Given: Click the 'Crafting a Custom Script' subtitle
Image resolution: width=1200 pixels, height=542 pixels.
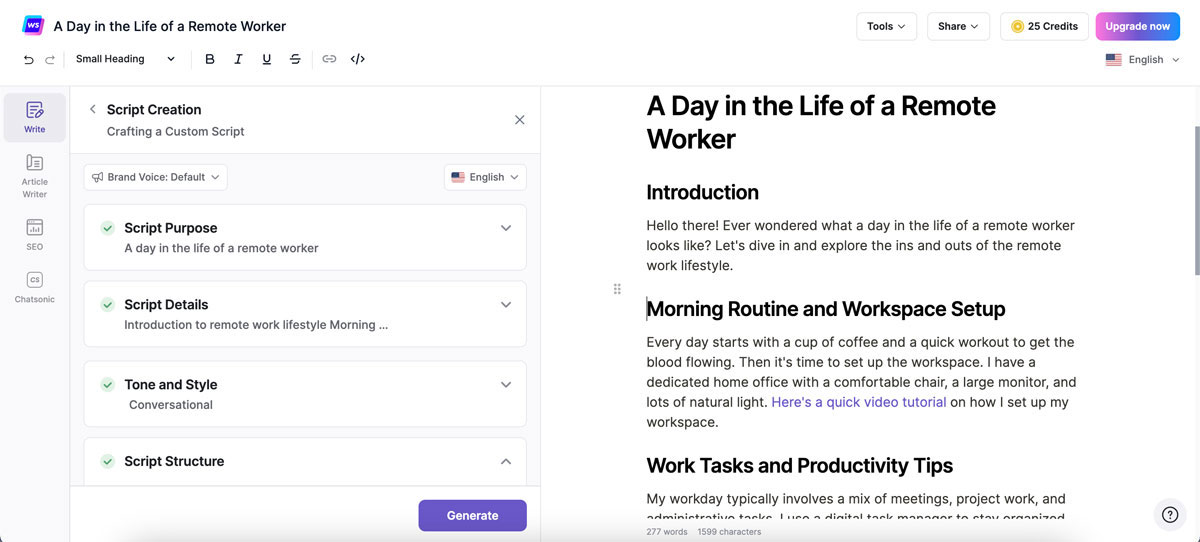Looking at the screenshot, I should (x=176, y=131).
